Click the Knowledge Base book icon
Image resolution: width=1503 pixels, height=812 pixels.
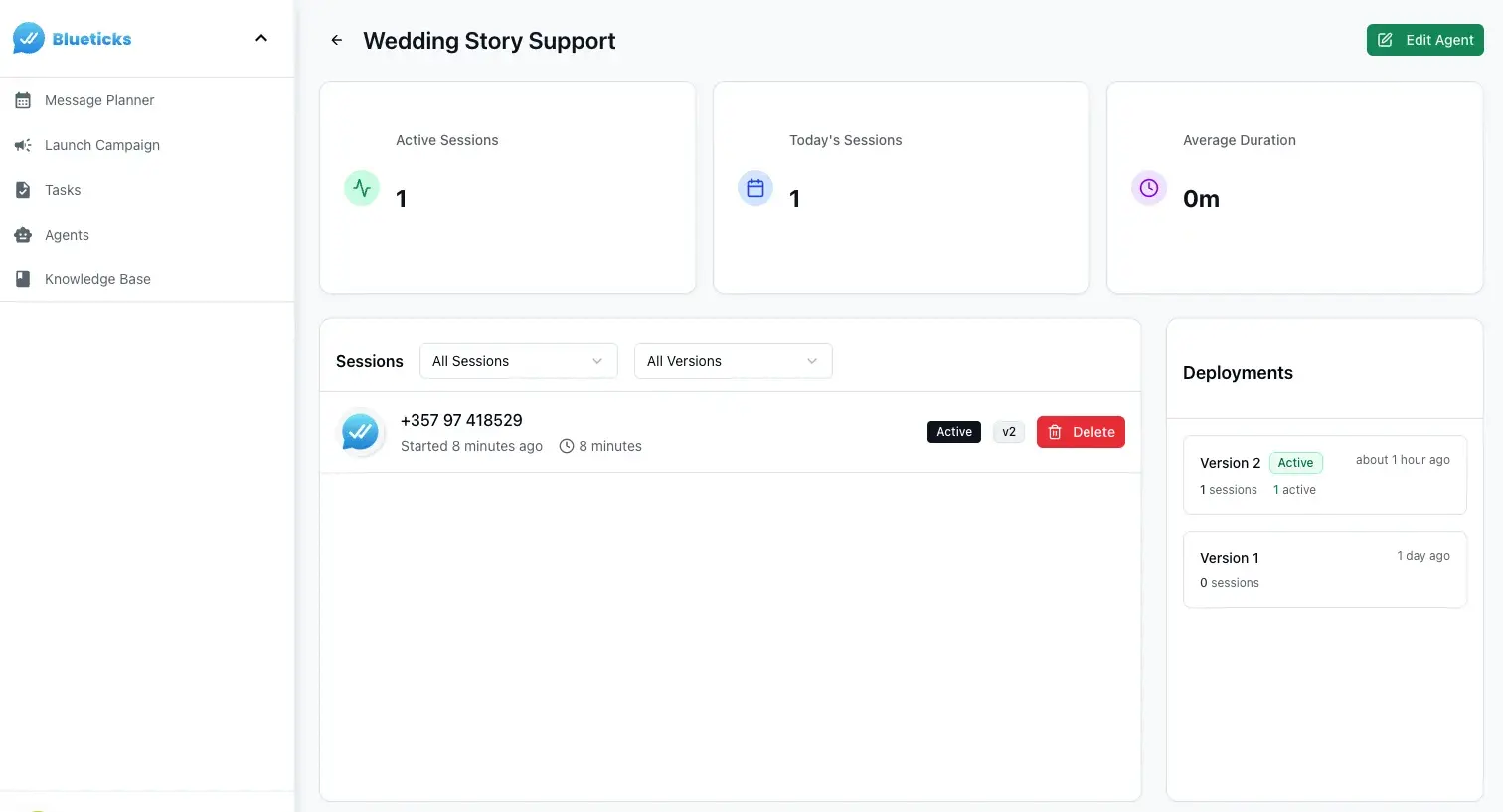pyautogui.click(x=23, y=279)
